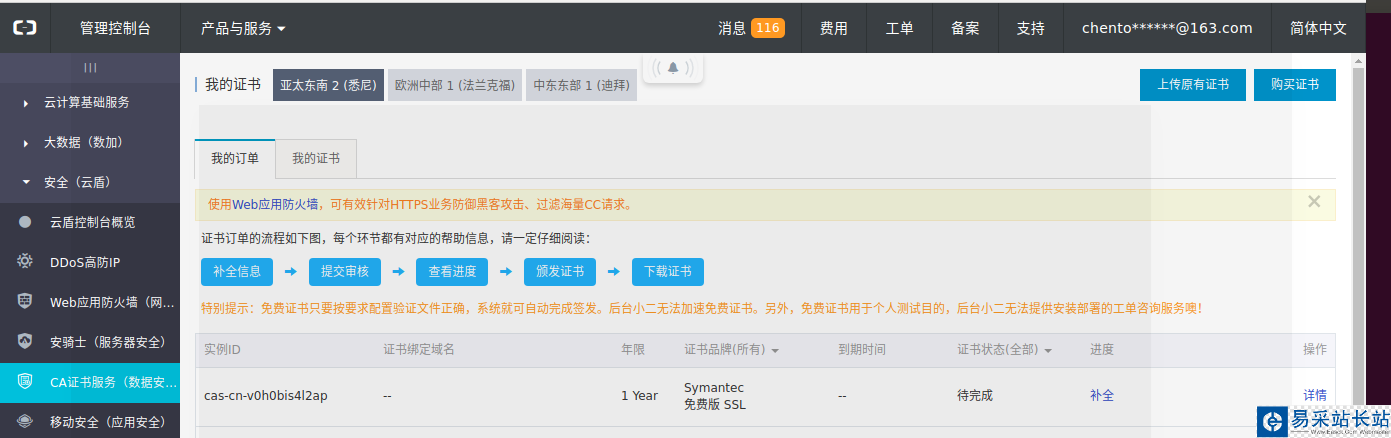Open 工单 in top navigation

tap(900, 28)
